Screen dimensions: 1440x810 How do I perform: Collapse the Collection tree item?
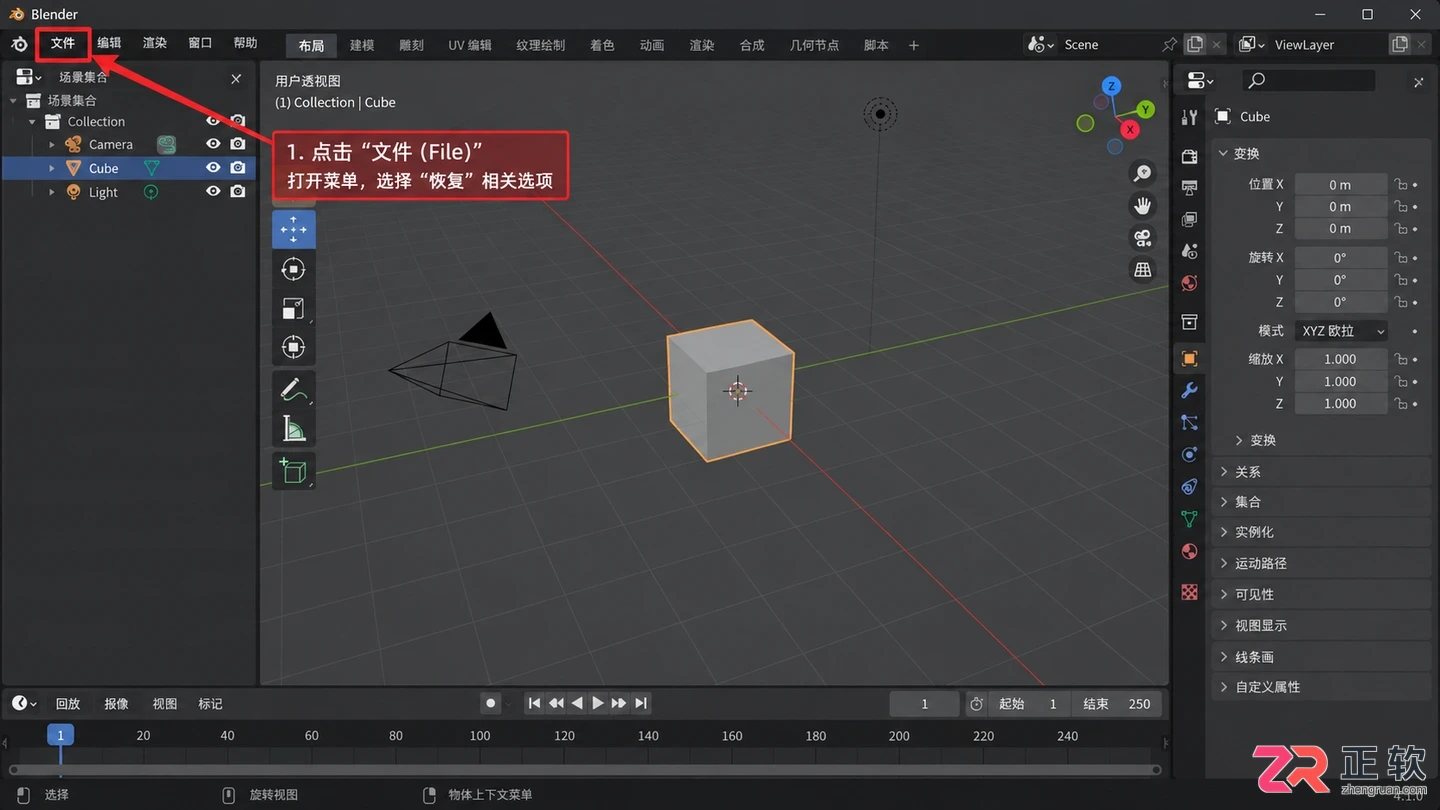[x=32, y=122]
